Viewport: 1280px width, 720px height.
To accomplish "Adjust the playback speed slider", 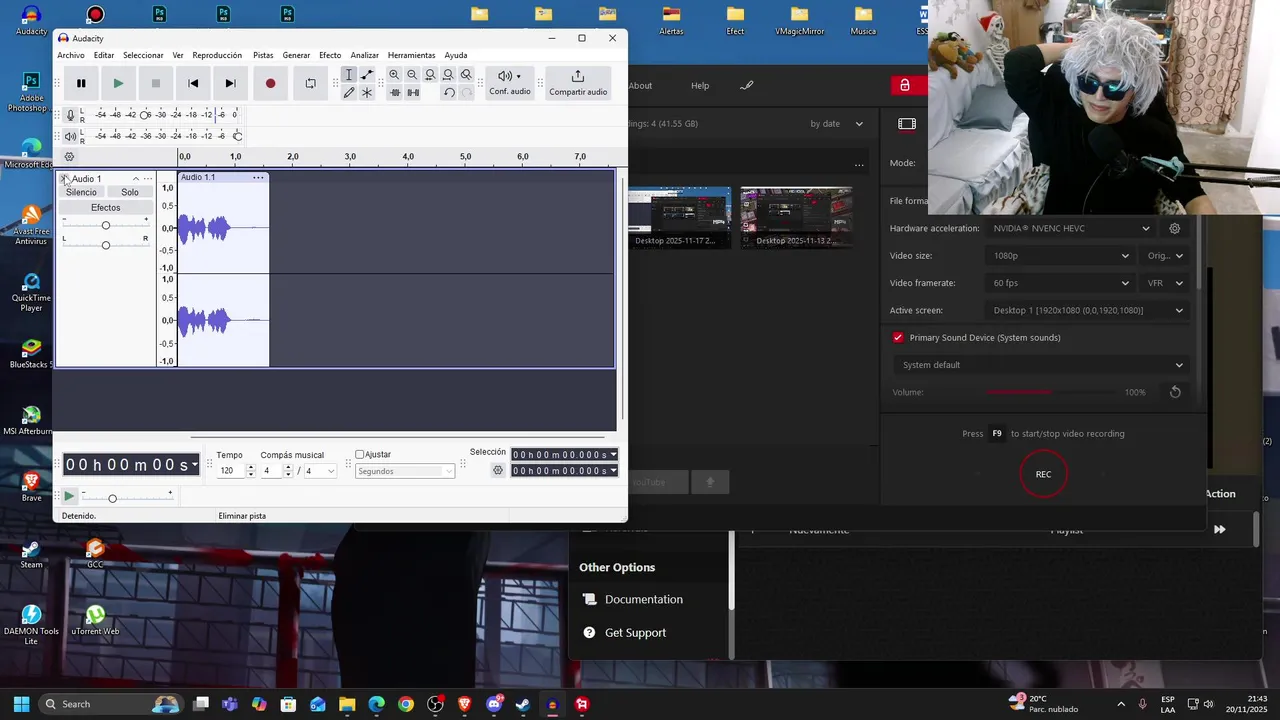I will 127,497.
